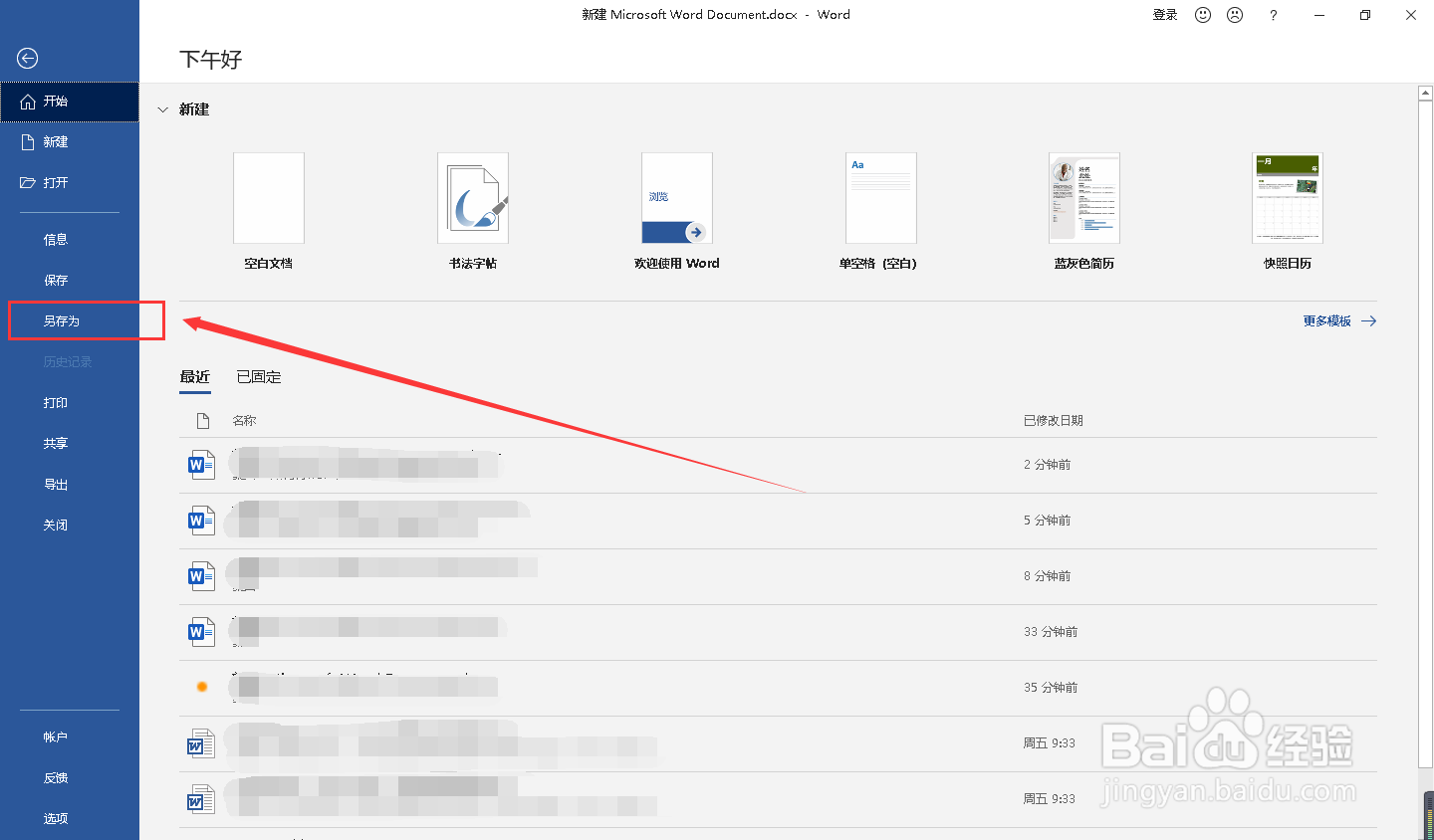Choose the 快照日历 calendar template

point(1288,211)
